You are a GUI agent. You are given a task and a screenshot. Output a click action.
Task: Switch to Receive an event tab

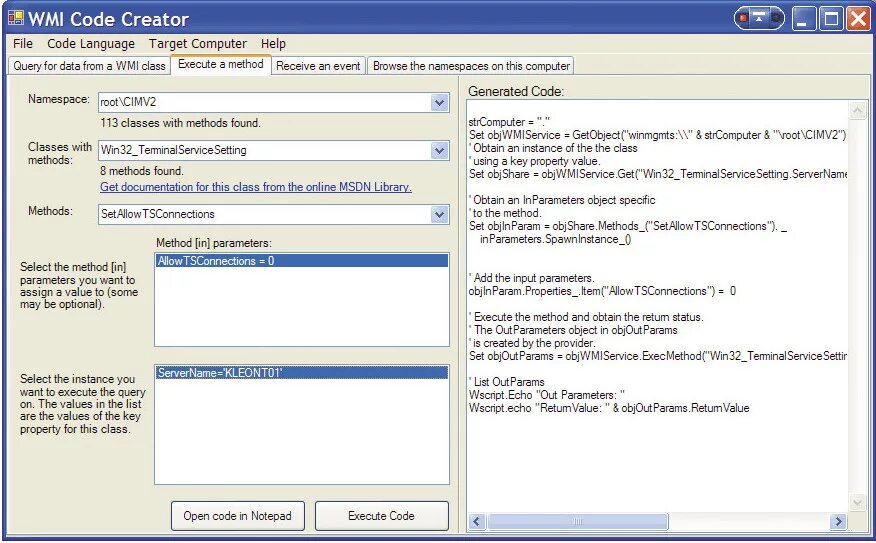[x=318, y=66]
